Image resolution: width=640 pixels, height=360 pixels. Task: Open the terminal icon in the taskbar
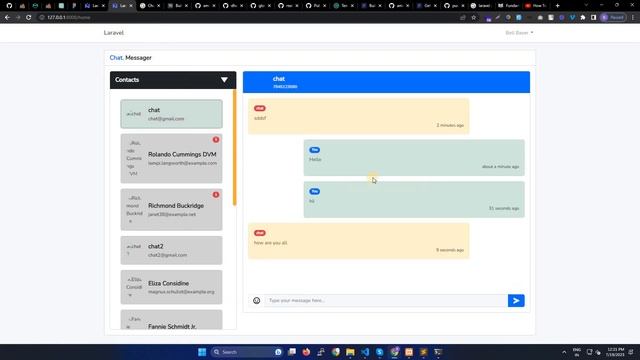(438, 352)
